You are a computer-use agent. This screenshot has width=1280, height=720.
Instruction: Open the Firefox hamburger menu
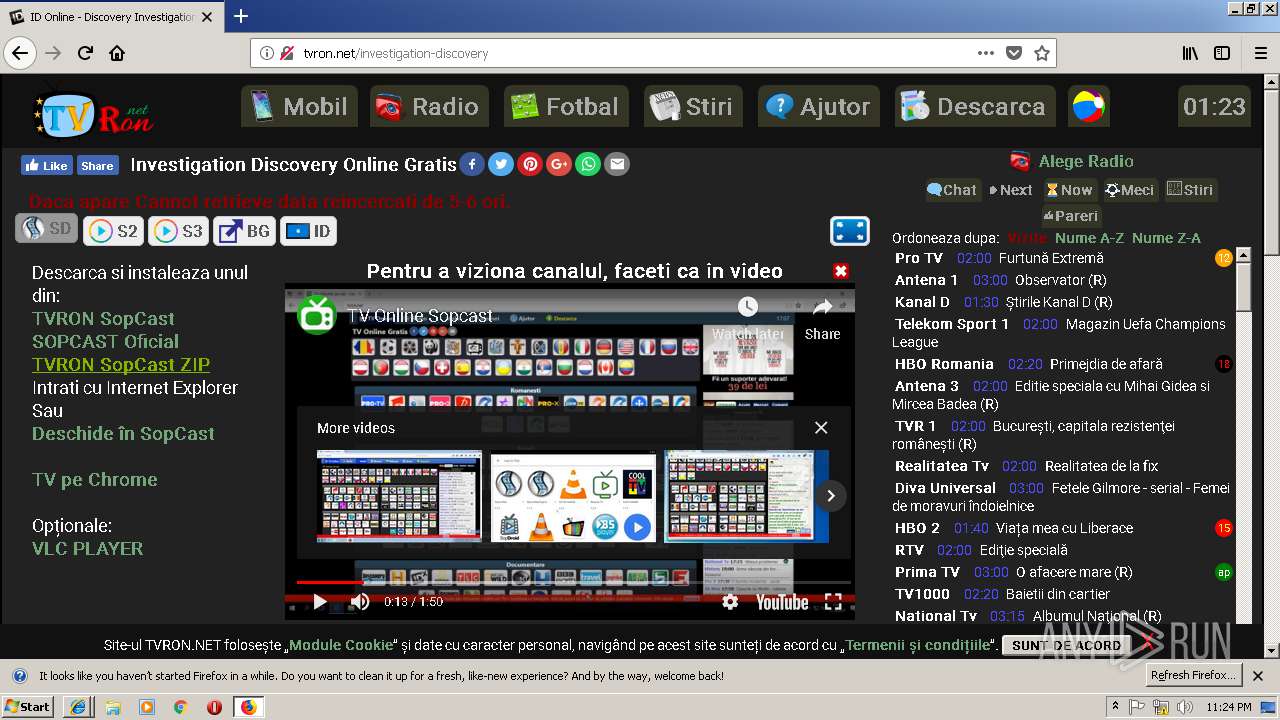(1259, 53)
